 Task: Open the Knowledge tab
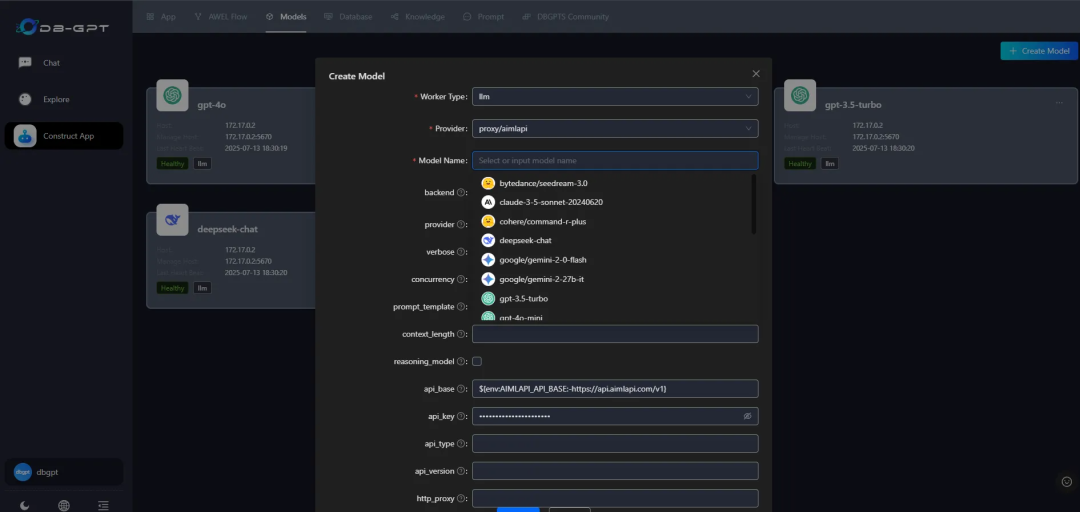[418, 17]
